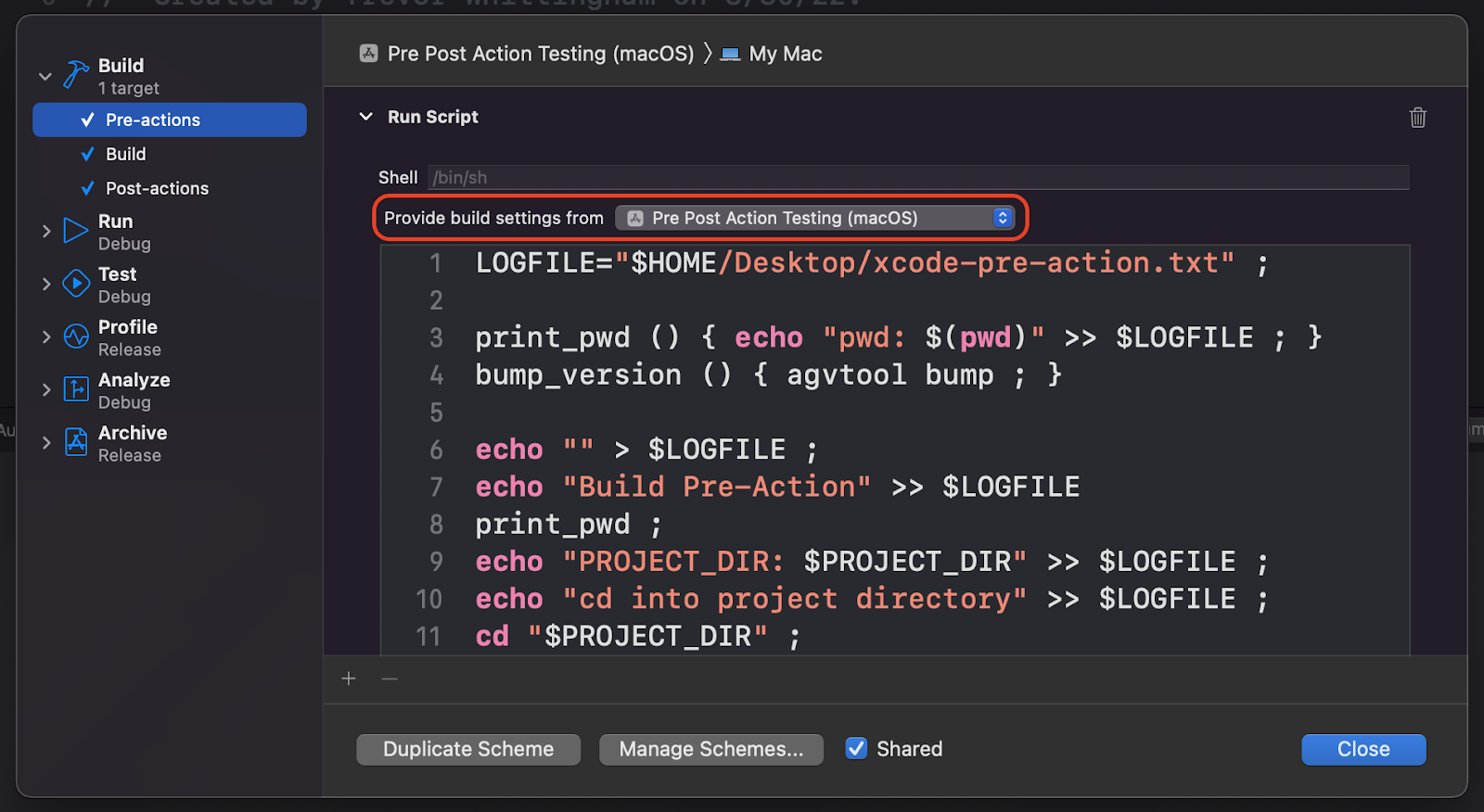Select Pre-actions in the sidebar
Screen dimensions: 1484x812
(x=170, y=120)
